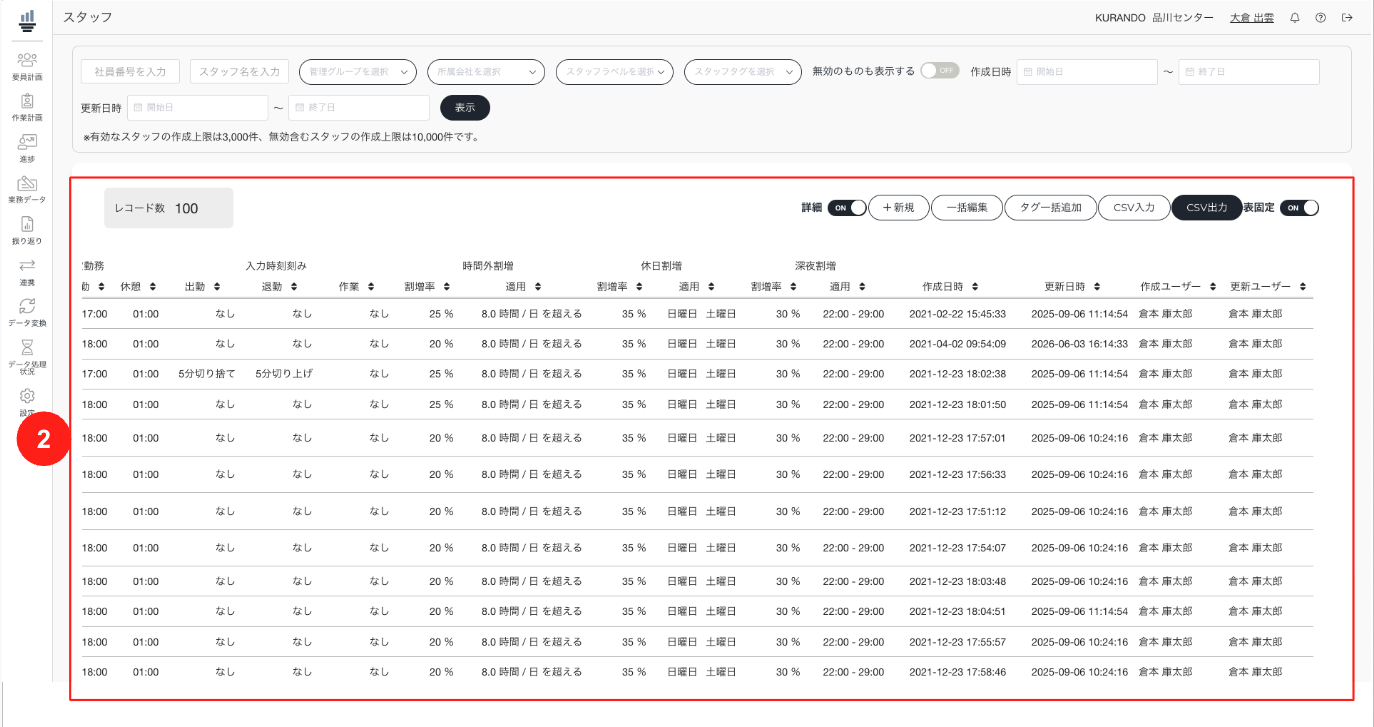Go to 進捗 progress icon

(27, 148)
